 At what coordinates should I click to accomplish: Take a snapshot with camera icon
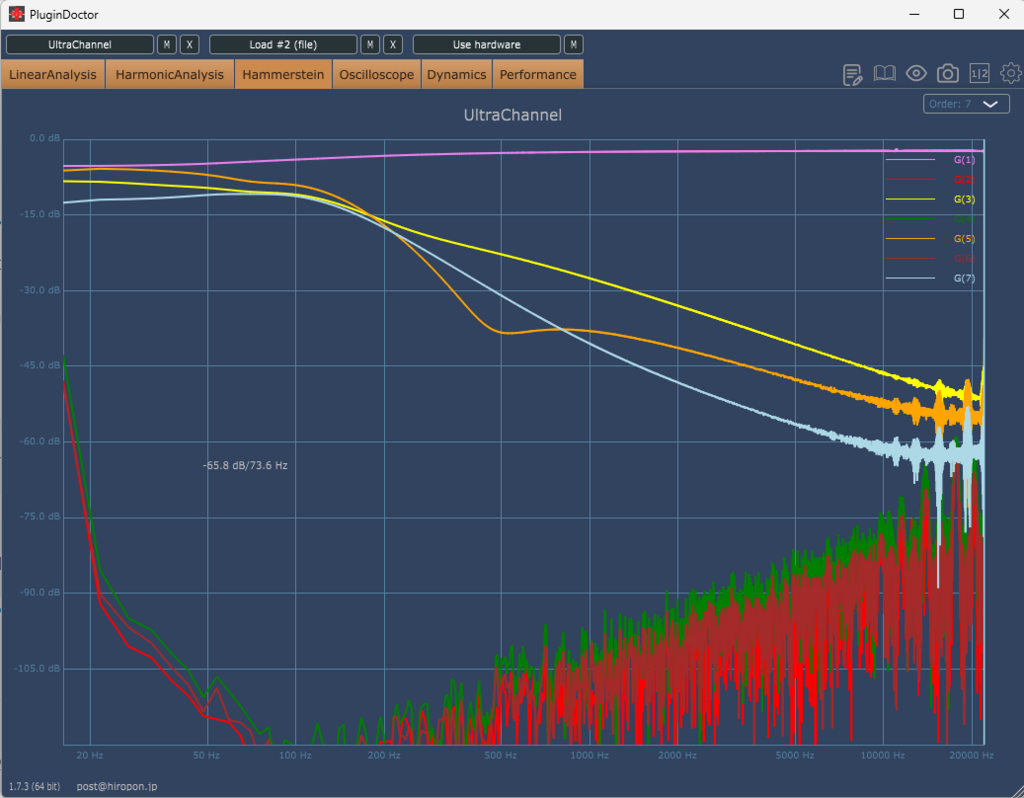coord(948,73)
